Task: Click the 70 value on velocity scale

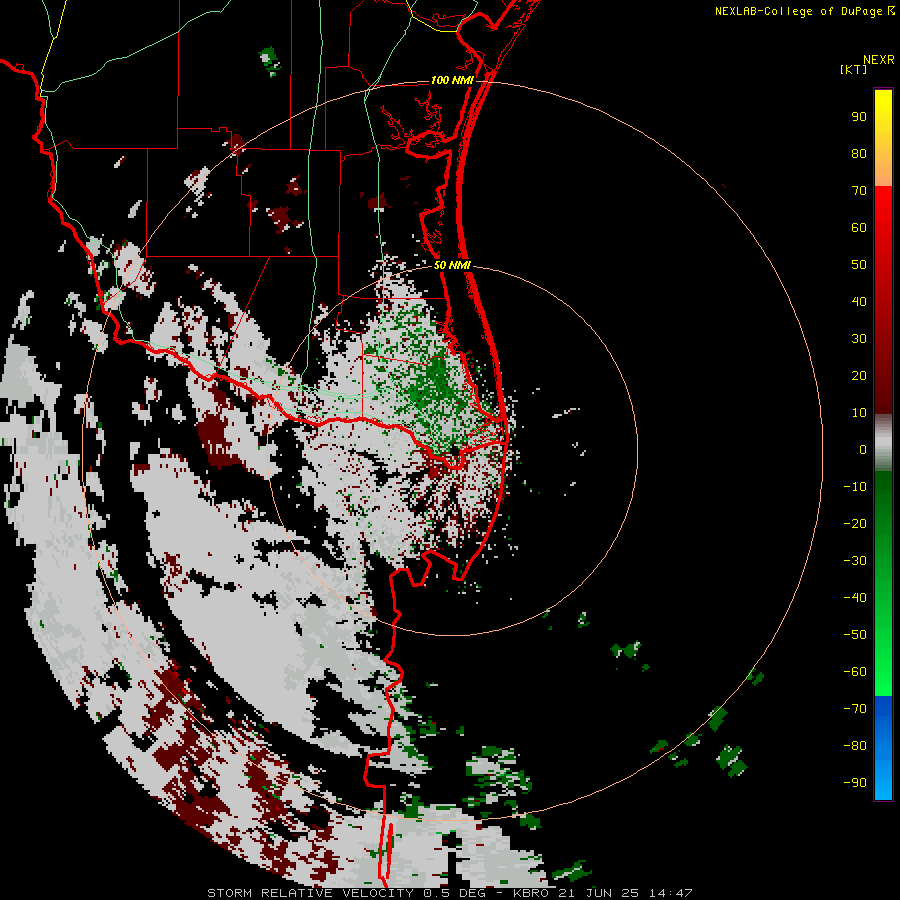Action: coord(859,191)
